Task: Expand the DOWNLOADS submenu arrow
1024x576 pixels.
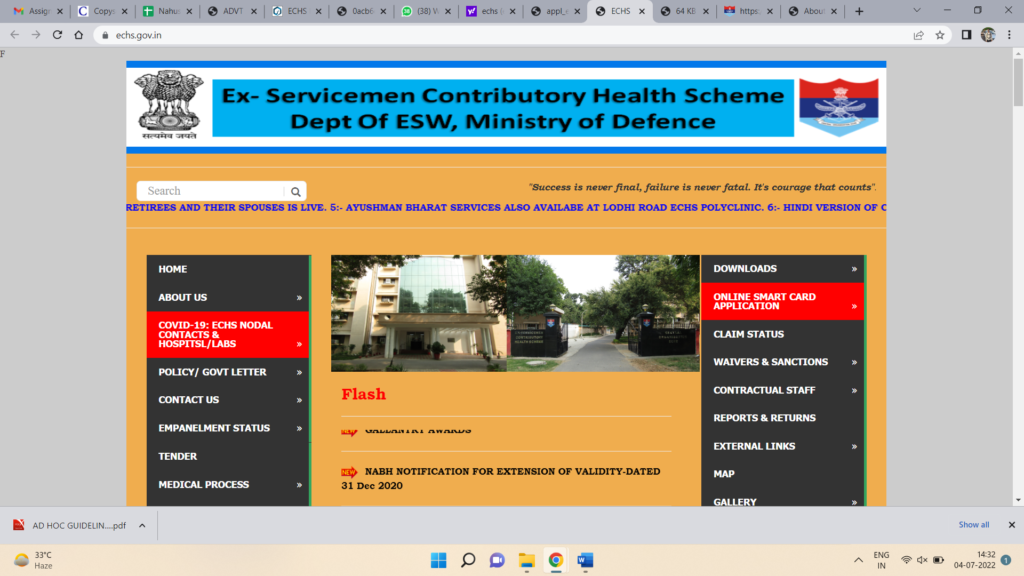Action: tap(854, 268)
